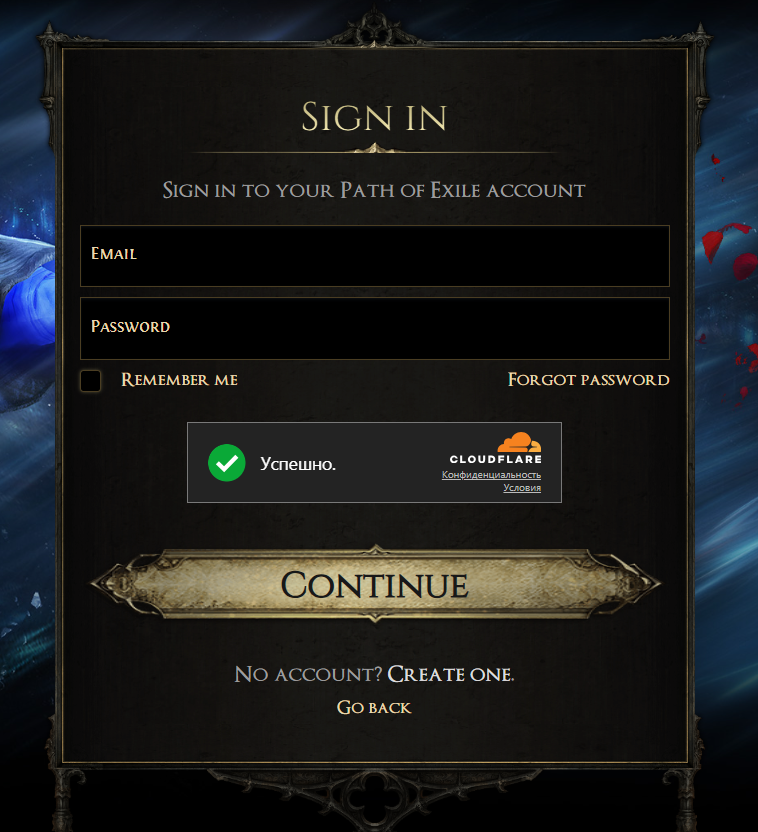Open Cloudflare Конфиденциальность privacy link
This screenshot has width=758, height=832.
tap(491, 475)
